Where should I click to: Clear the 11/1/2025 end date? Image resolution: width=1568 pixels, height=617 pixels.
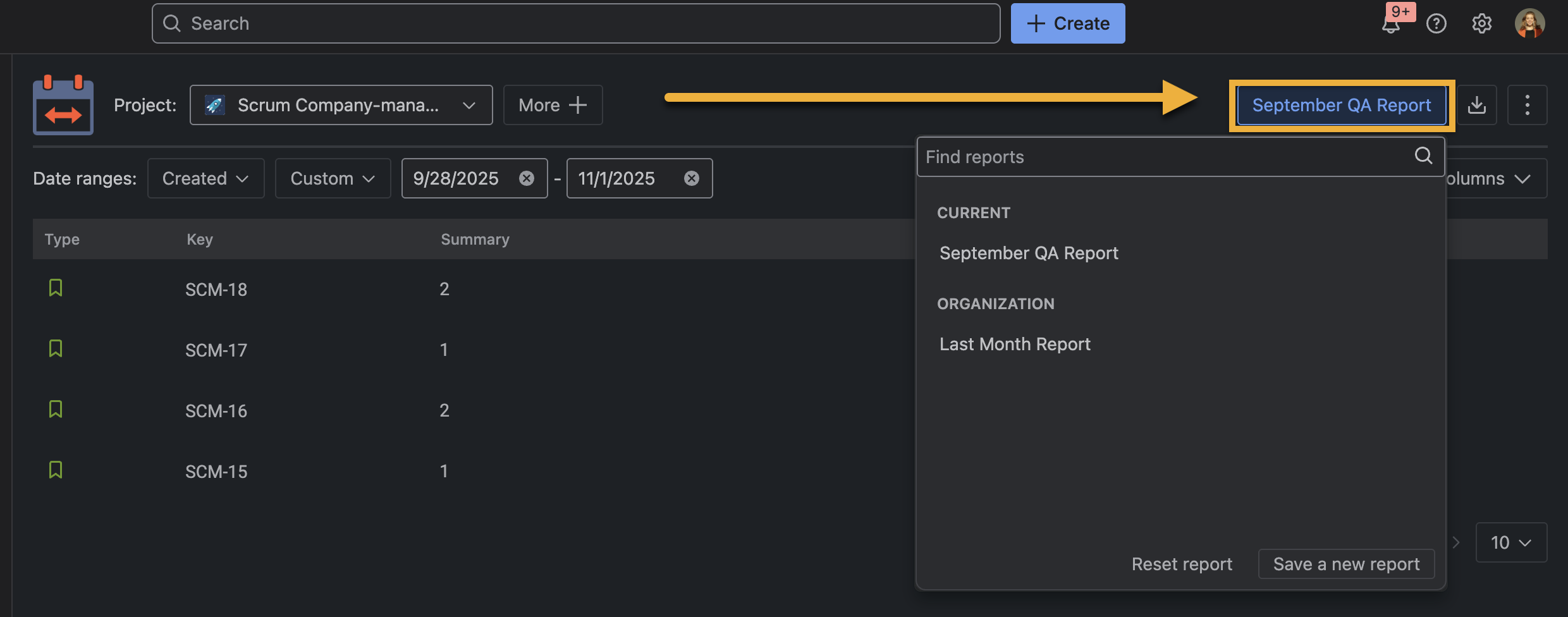click(692, 179)
